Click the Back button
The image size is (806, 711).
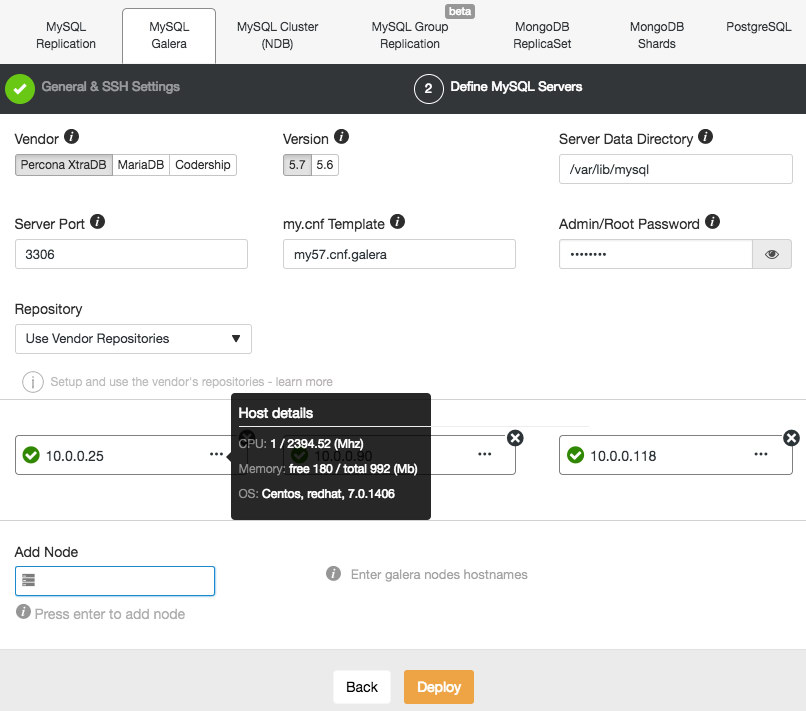pyautogui.click(x=362, y=687)
